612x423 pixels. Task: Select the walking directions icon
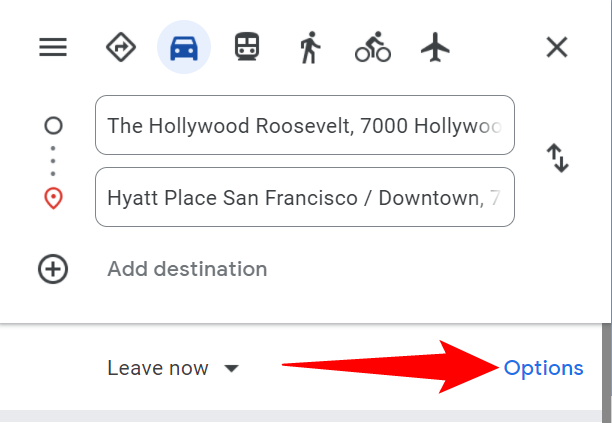click(309, 47)
